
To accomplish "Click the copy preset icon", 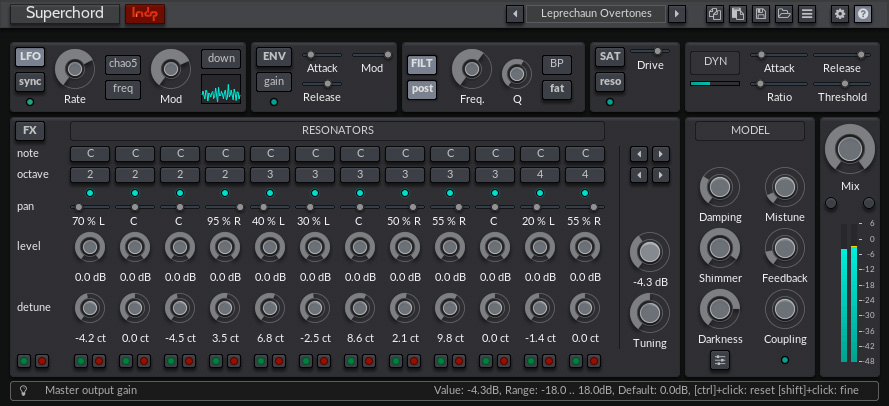I will [x=714, y=14].
